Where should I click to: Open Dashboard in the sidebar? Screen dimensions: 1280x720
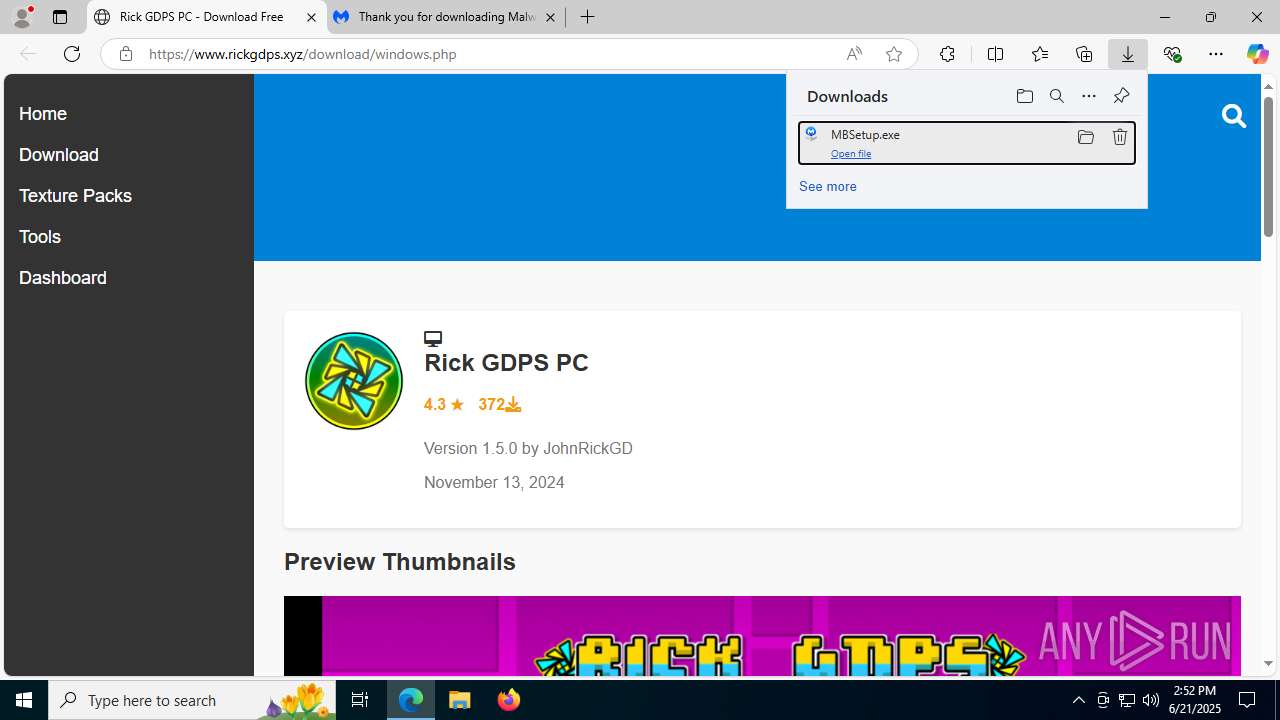tap(63, 278)
